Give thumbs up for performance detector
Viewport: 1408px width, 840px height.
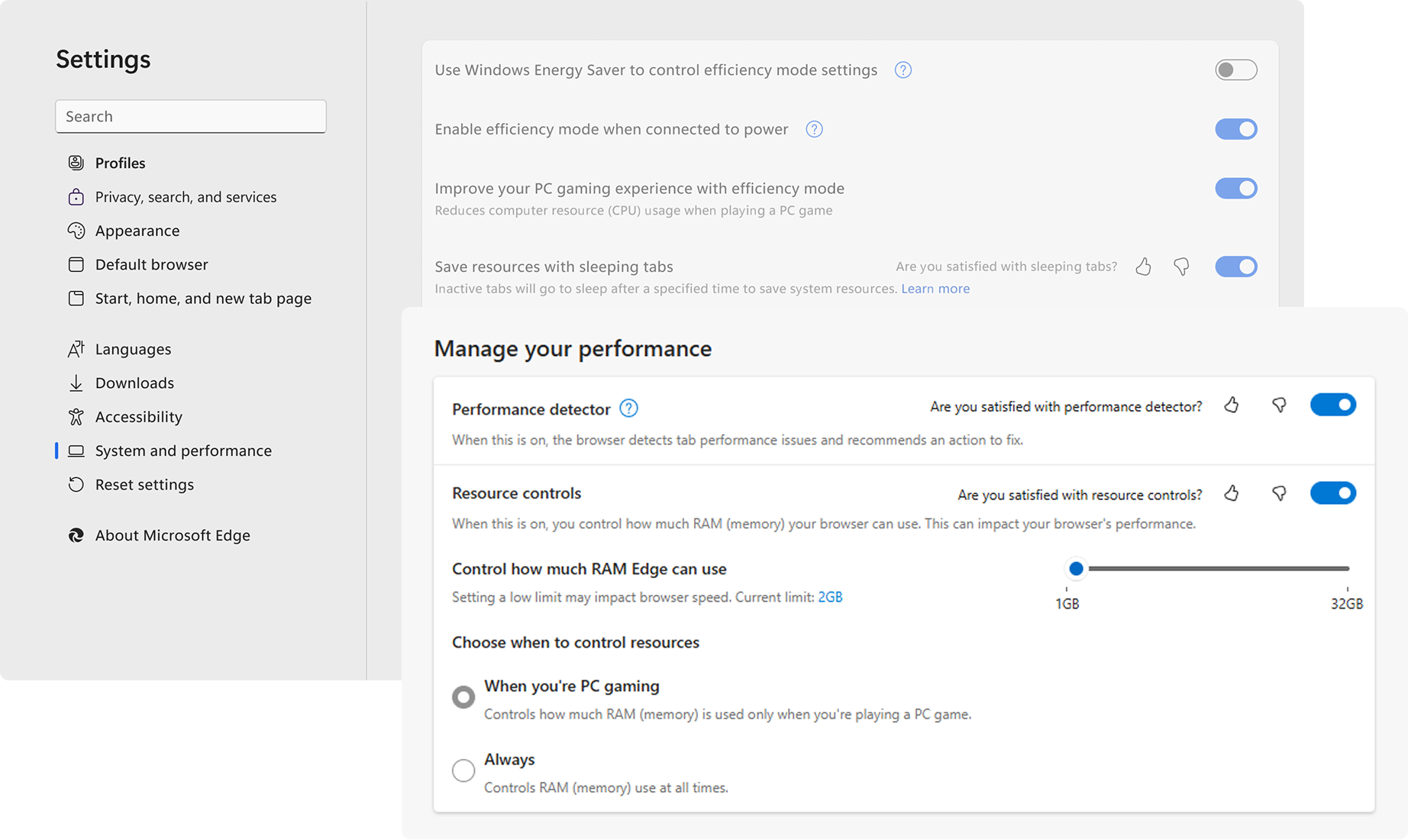tap(1232, 405)
